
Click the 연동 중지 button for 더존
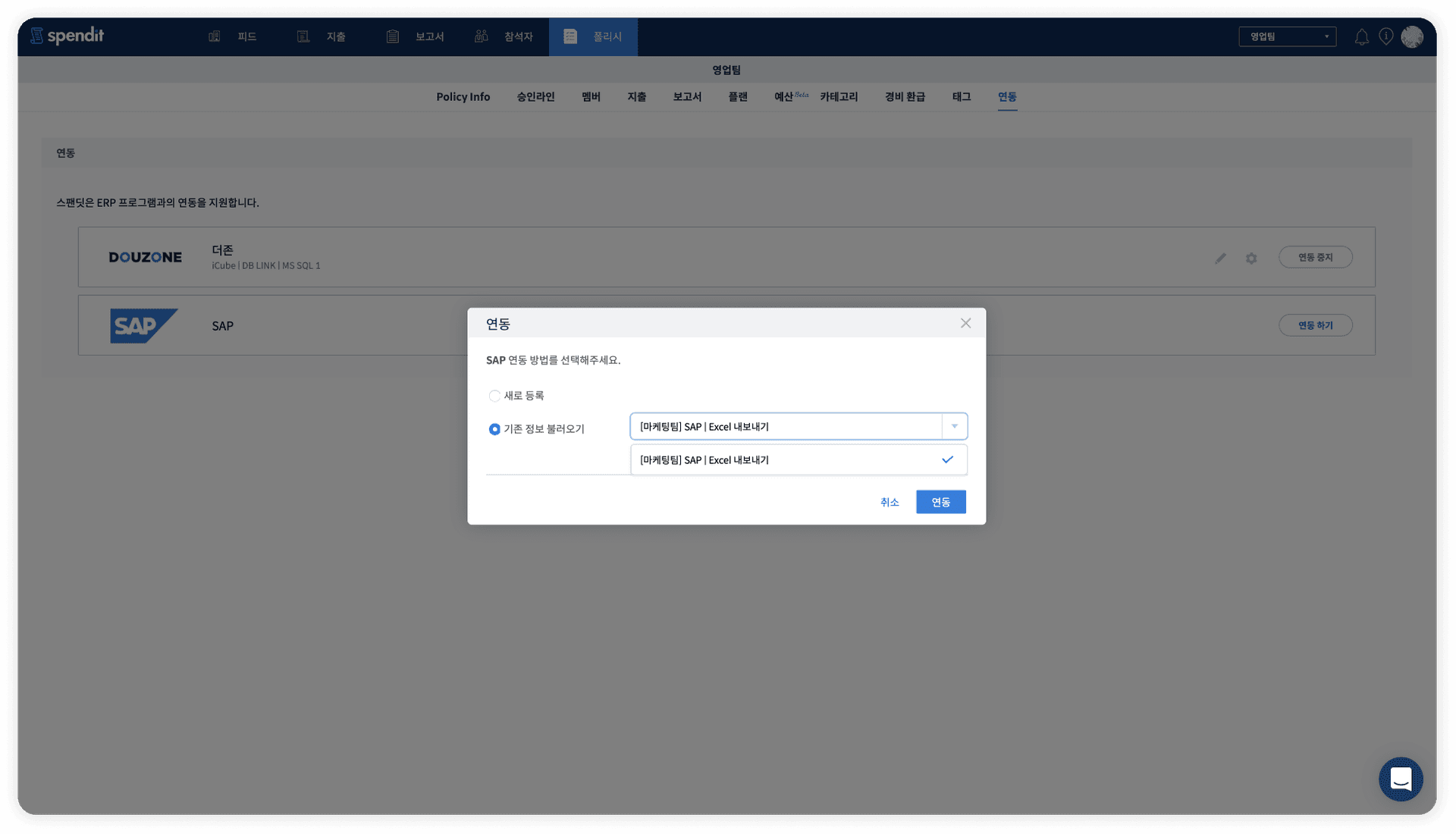point(1315,257)
